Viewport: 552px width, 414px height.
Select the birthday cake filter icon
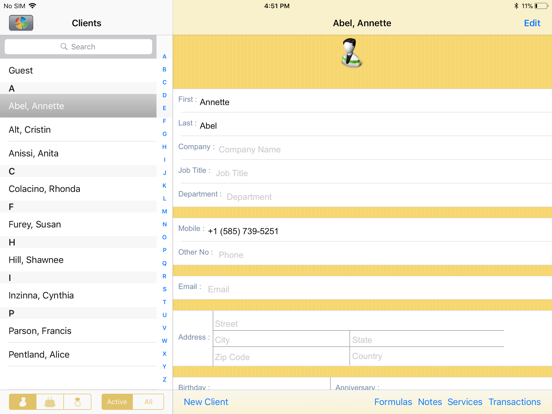(50, 402)
